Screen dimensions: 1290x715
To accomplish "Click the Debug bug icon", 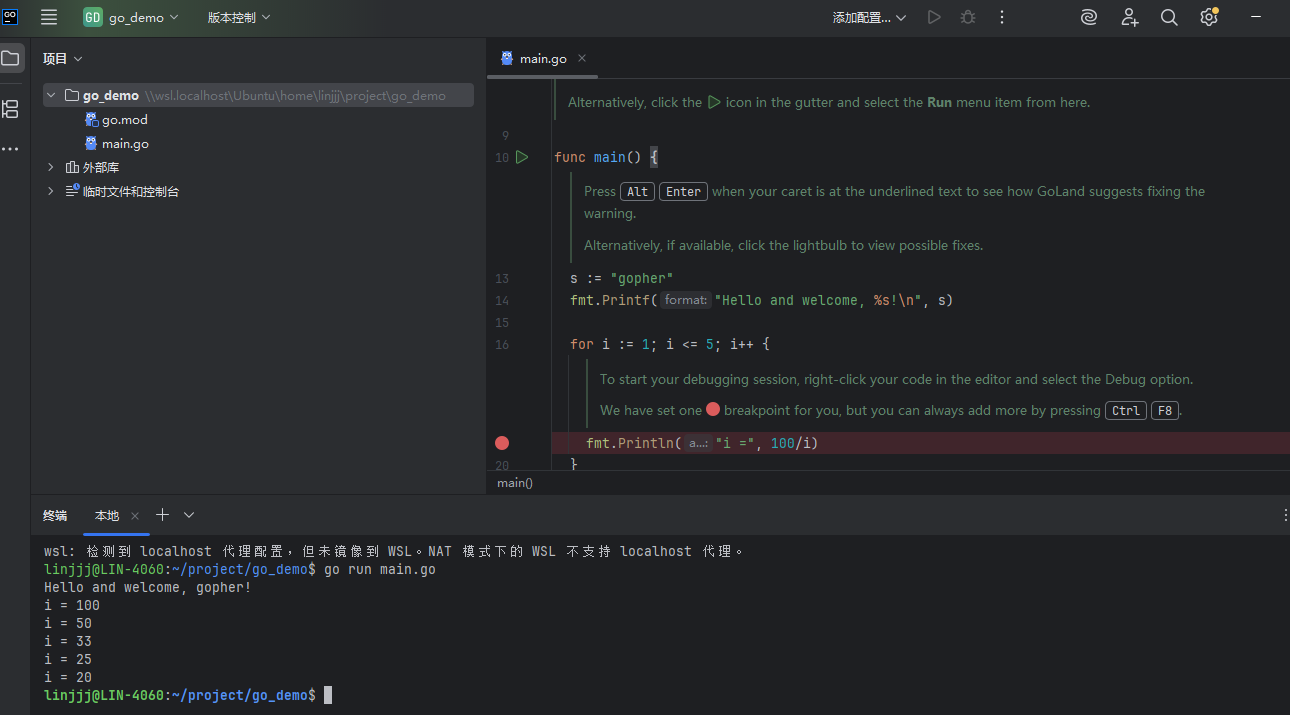I will 967,17.
